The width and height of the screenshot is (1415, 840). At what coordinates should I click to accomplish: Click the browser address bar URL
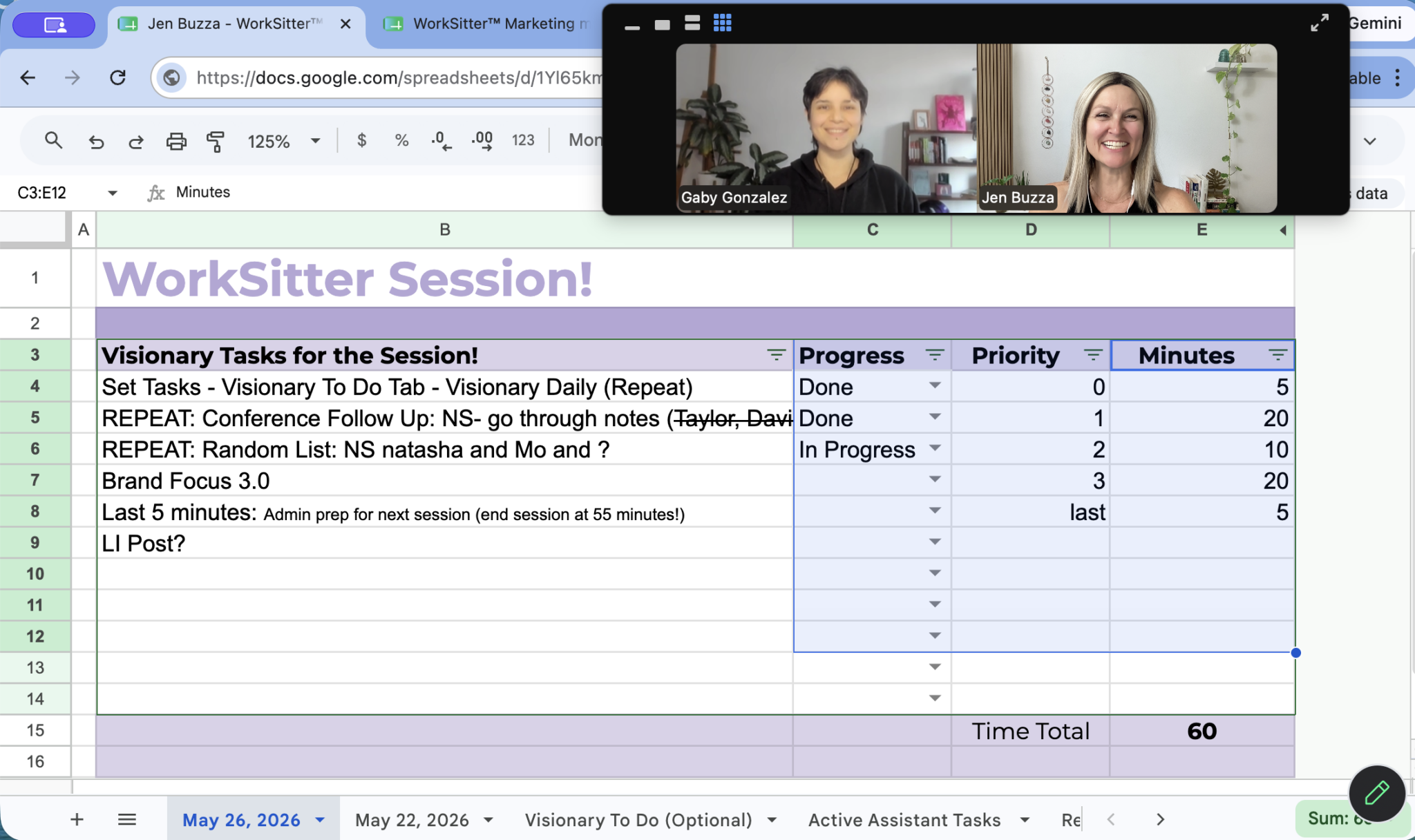click(x=399, y=77)
